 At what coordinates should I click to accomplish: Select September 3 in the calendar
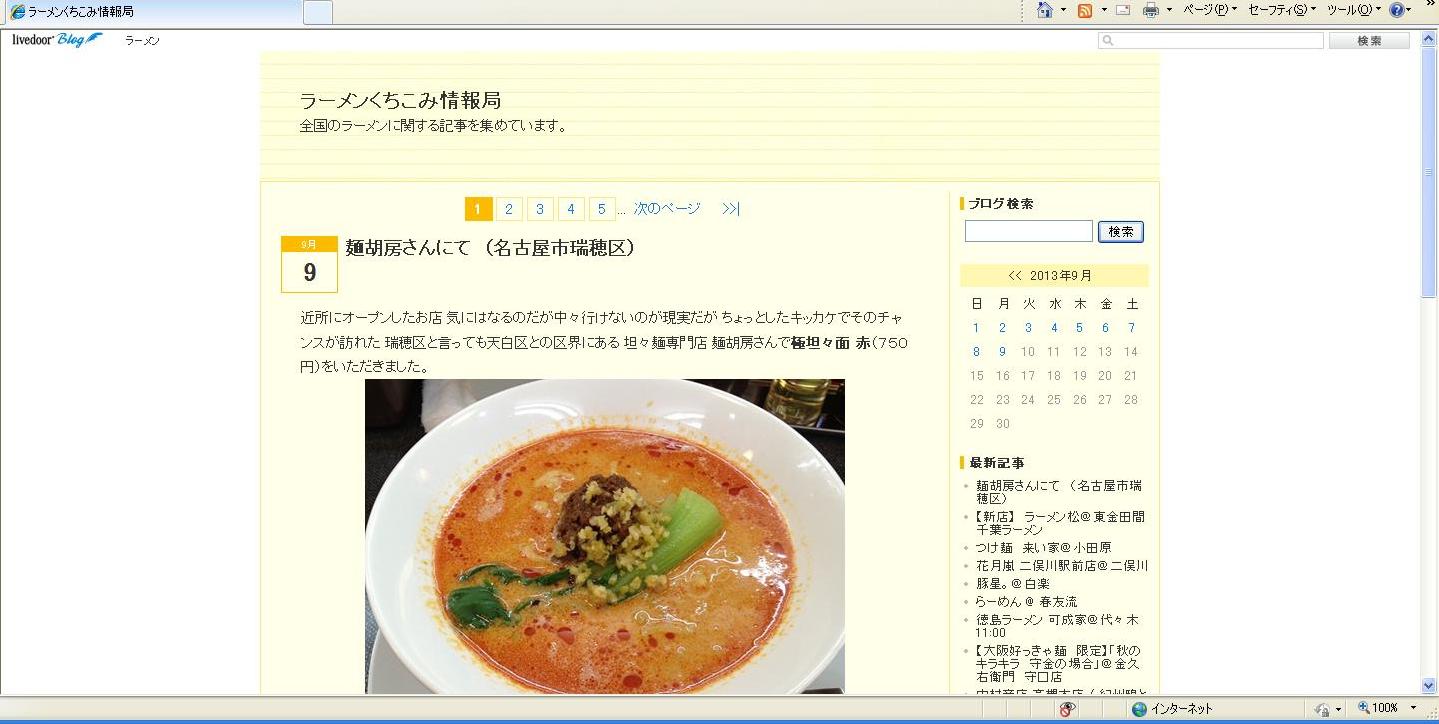click(1028, 328)
